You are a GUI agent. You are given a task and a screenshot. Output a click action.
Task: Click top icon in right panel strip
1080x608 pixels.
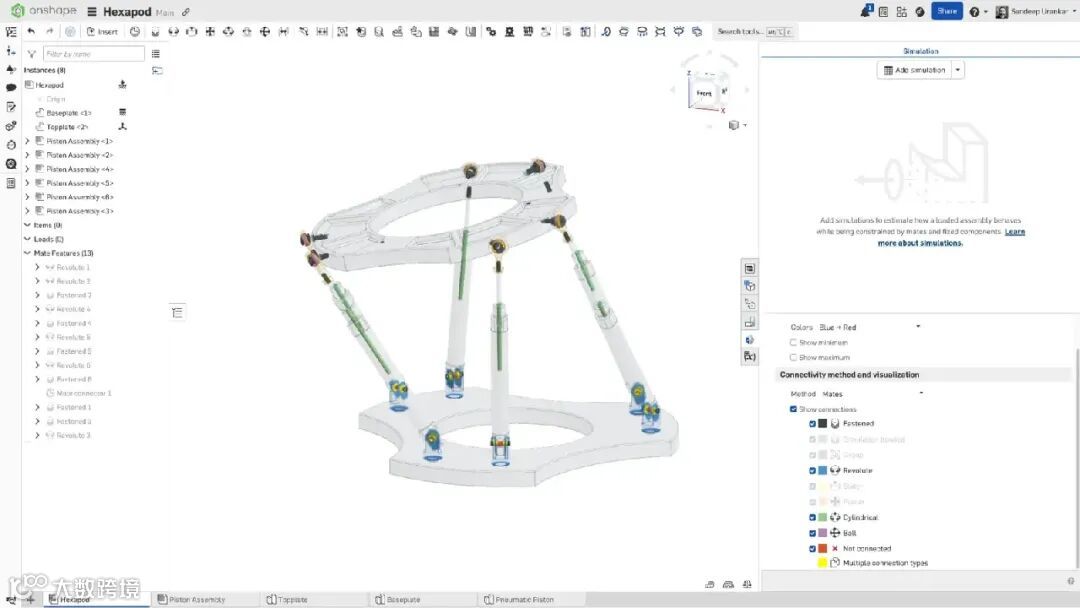pos(749,269)
